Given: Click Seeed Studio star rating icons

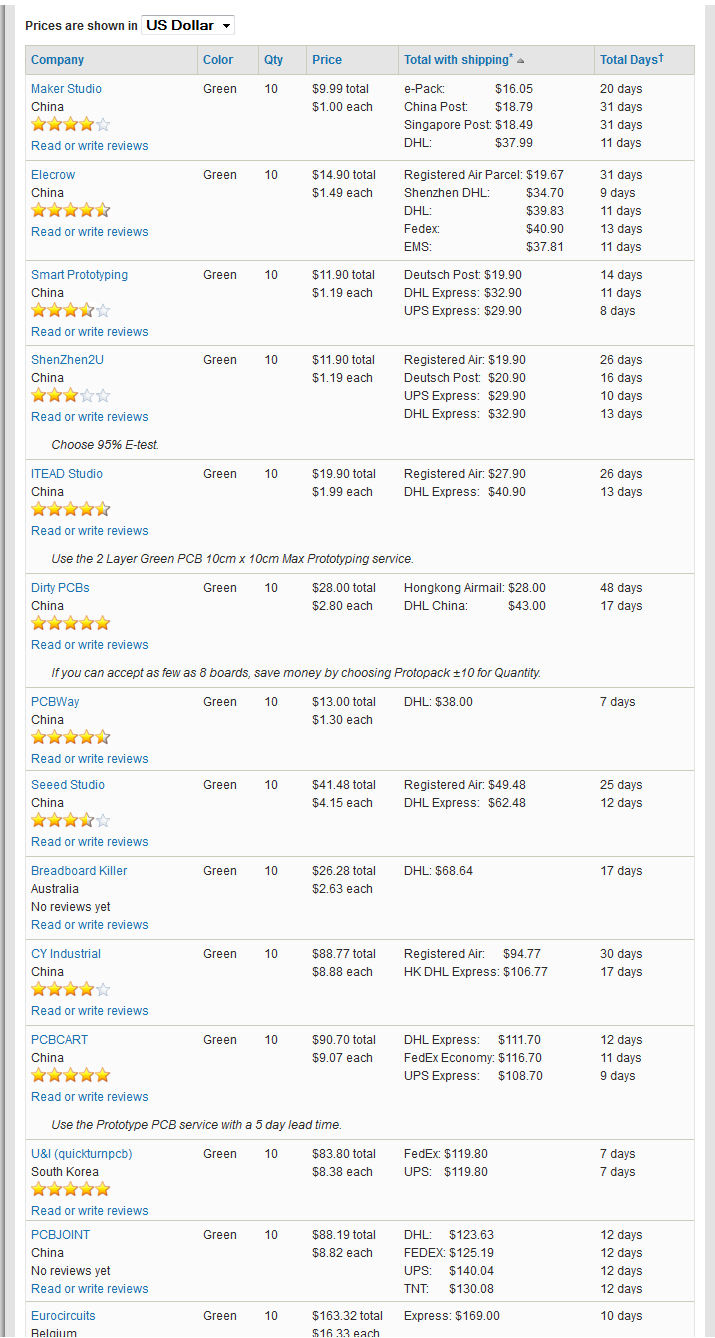Looking at the screenshot, I should [71, 821].
